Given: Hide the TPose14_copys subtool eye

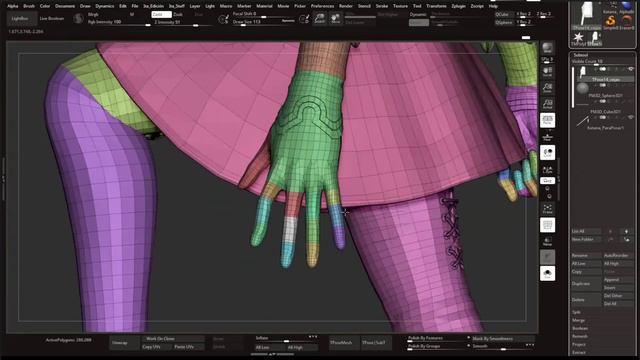Looking at the screenshot, I should coord(631,69).
